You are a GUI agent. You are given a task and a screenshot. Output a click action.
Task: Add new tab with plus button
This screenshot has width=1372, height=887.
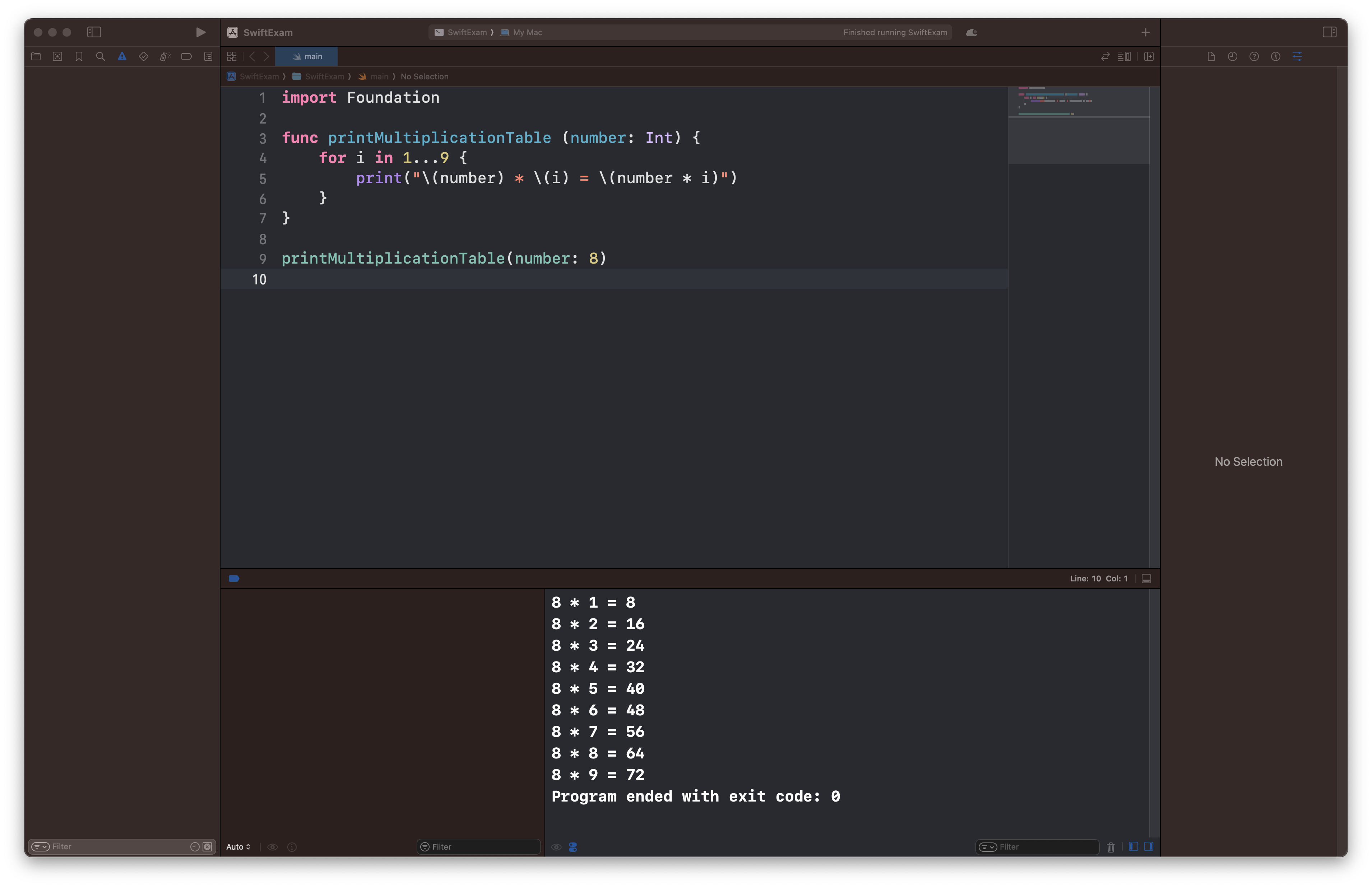coord(1145,32)
